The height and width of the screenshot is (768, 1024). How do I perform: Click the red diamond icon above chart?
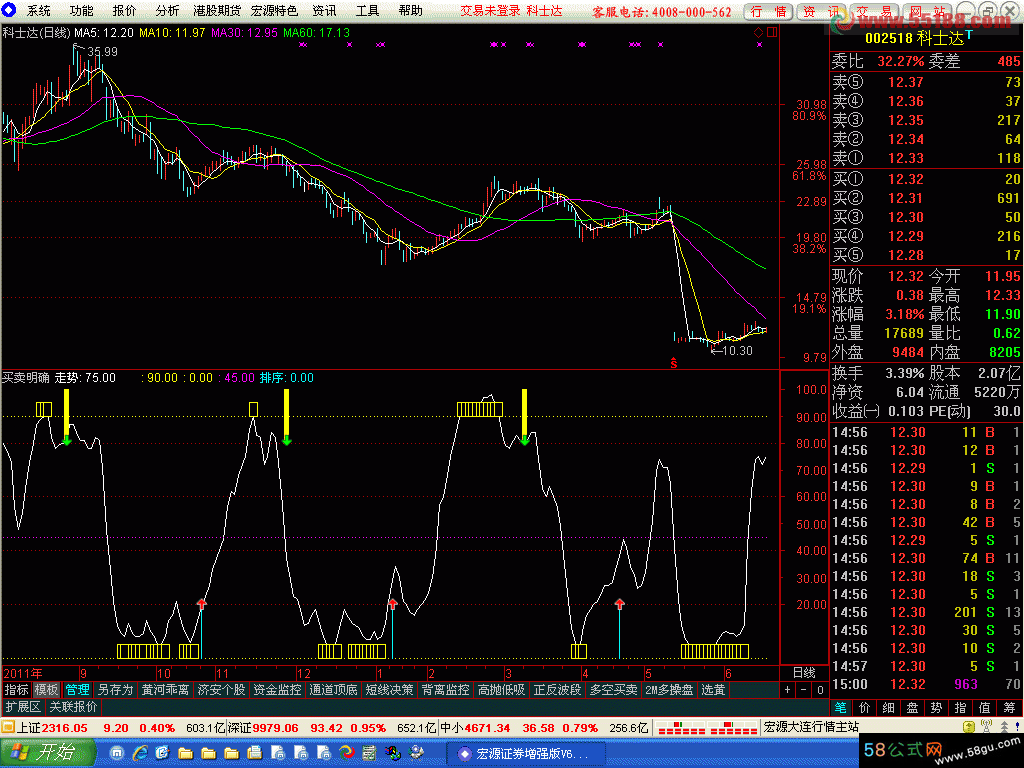pos(758,32)
